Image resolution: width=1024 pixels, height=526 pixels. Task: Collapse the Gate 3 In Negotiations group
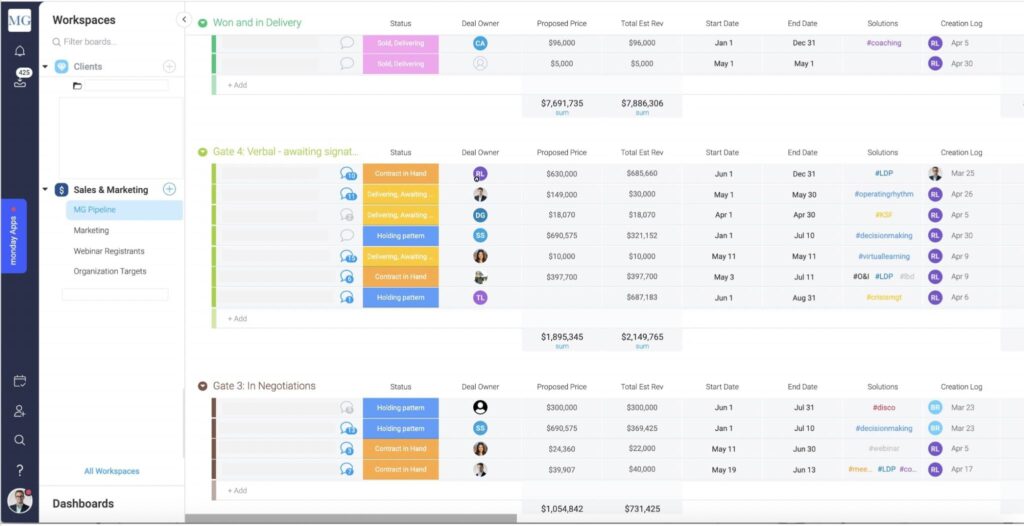(202, 386)
